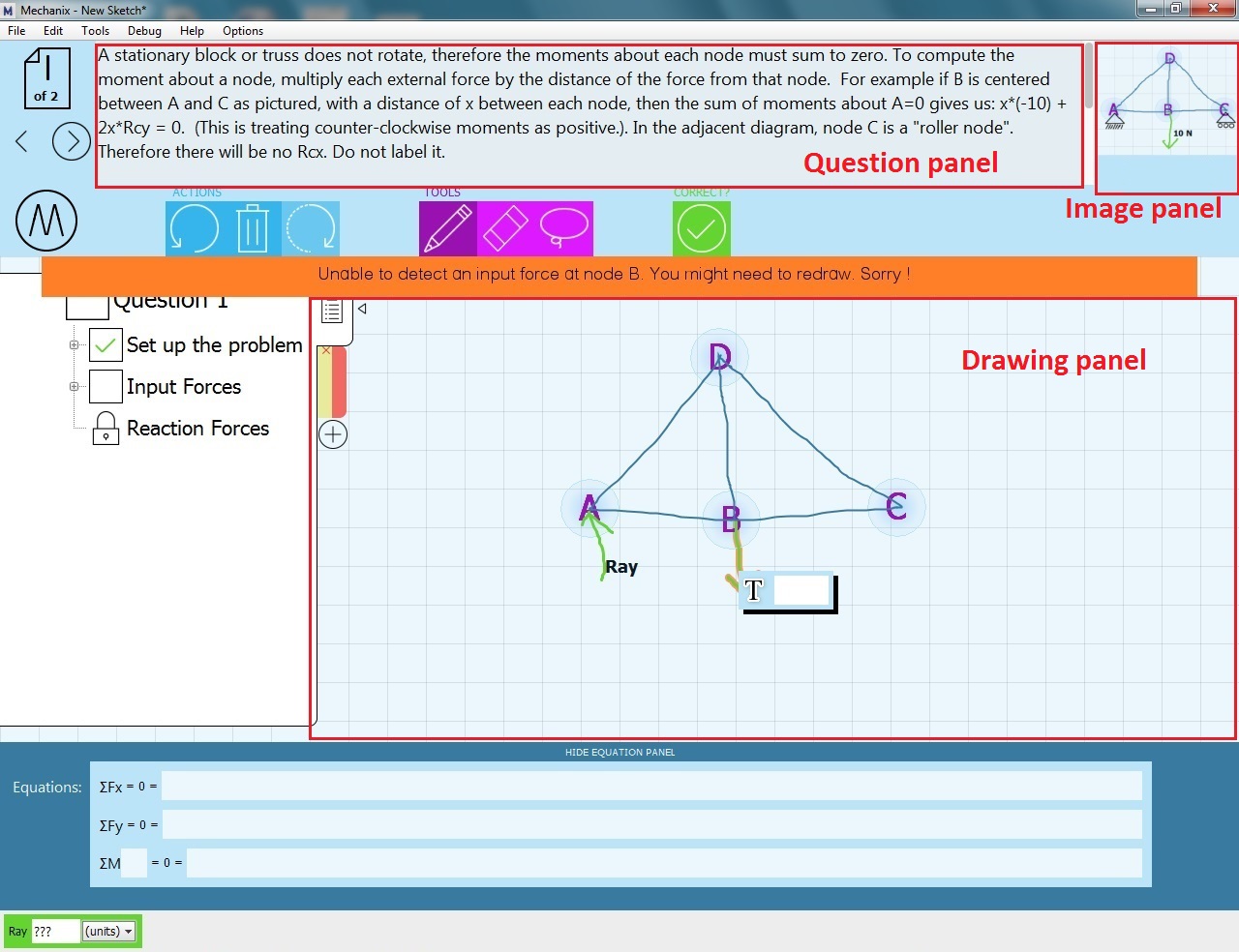Collapse the side panel triangle arrow
This screenshot has height=952, width=1239.
(362, 309)
